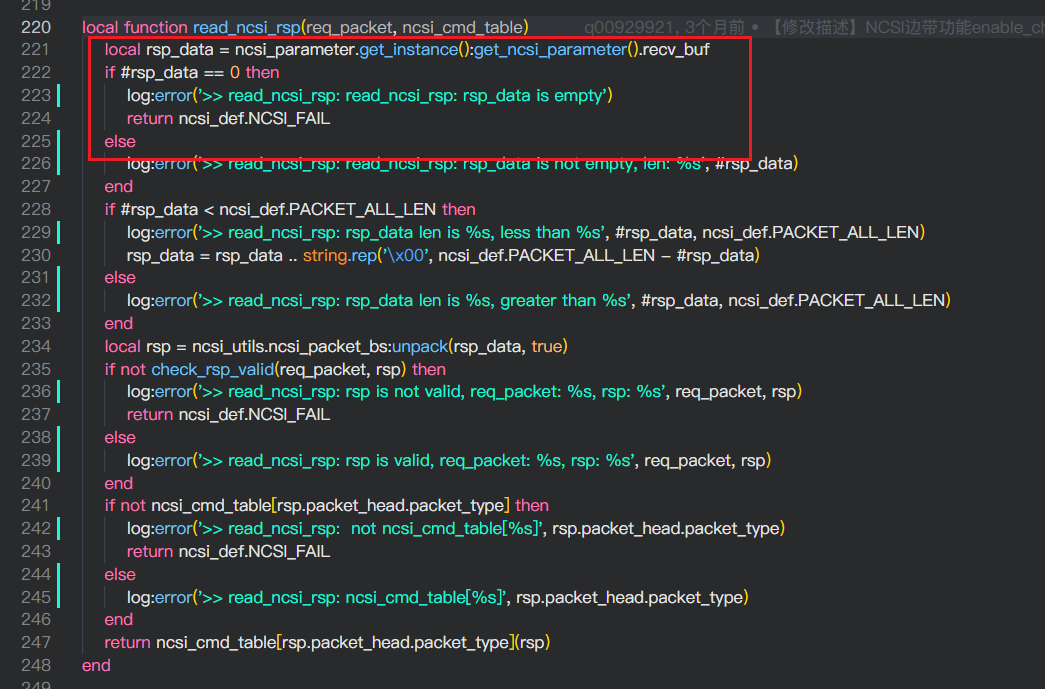Click the change indicator beside line 229
1045x689 pixels.
point(58,232)
